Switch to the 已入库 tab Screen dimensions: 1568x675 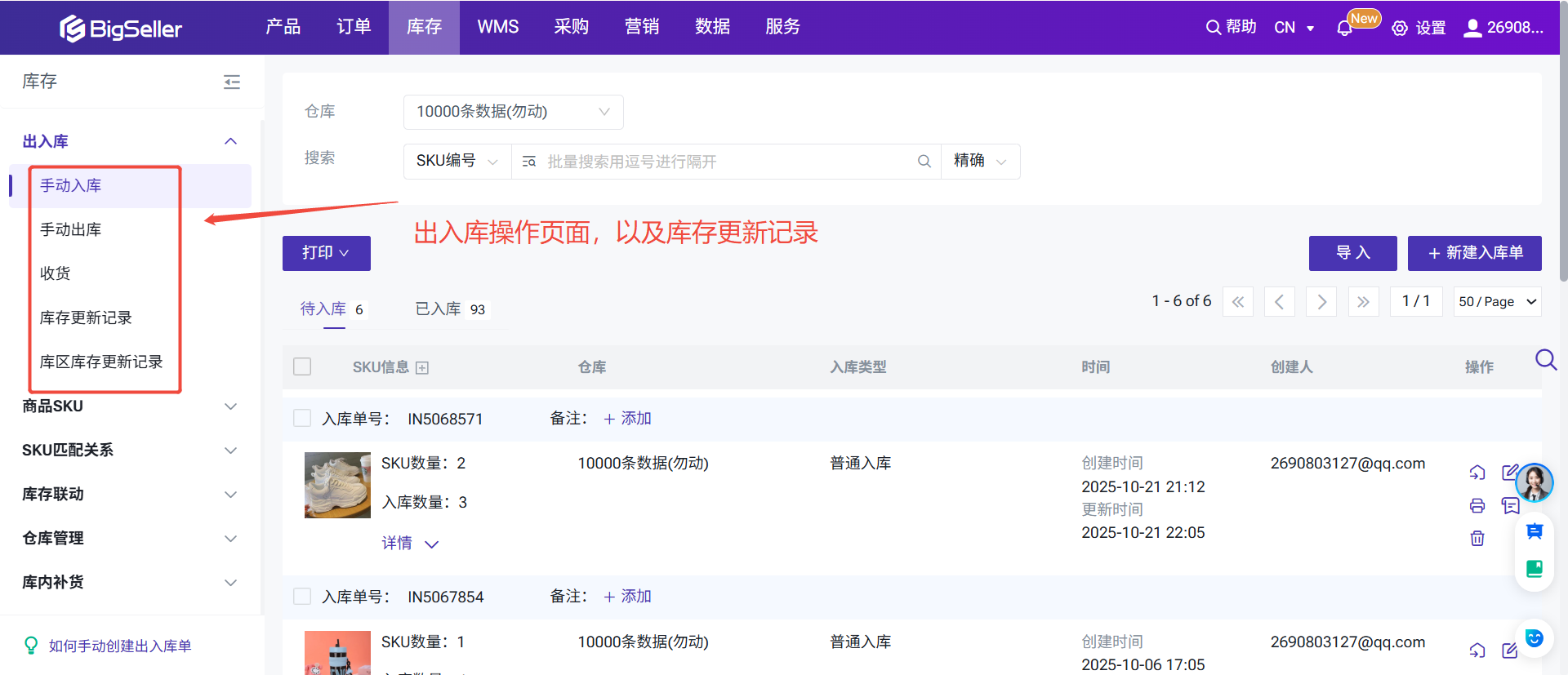(x=449, y=309)
